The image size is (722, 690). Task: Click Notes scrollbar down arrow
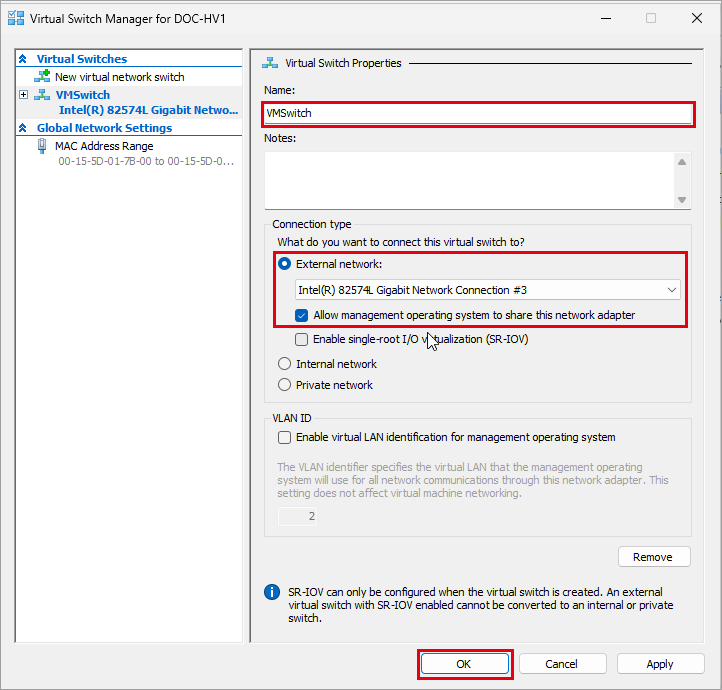click(x=682, y=200)
